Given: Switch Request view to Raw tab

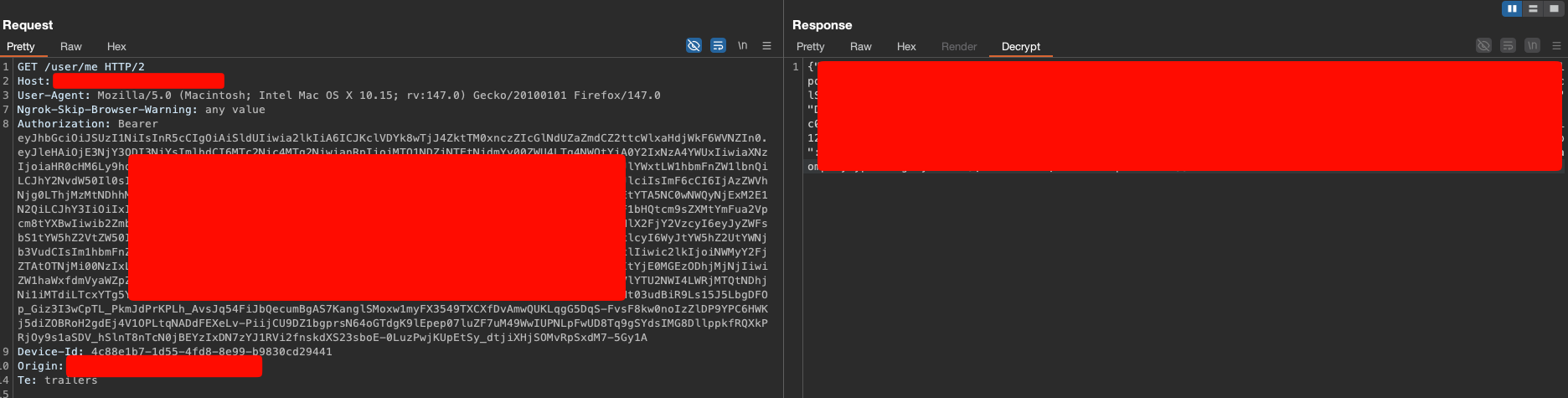Looking at the screenshot, I should click(71, 47).
